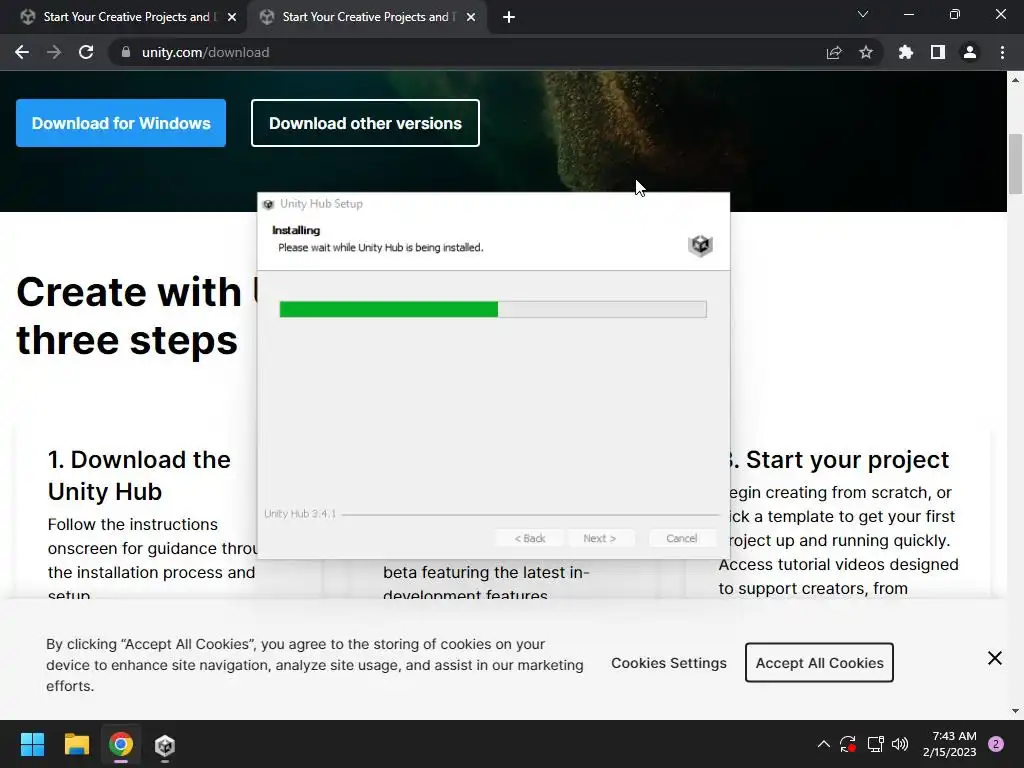Dismiss the cookie banner with the X
Image resolution: width=1024 pixels, height=768 pixels.
point(995,658)
